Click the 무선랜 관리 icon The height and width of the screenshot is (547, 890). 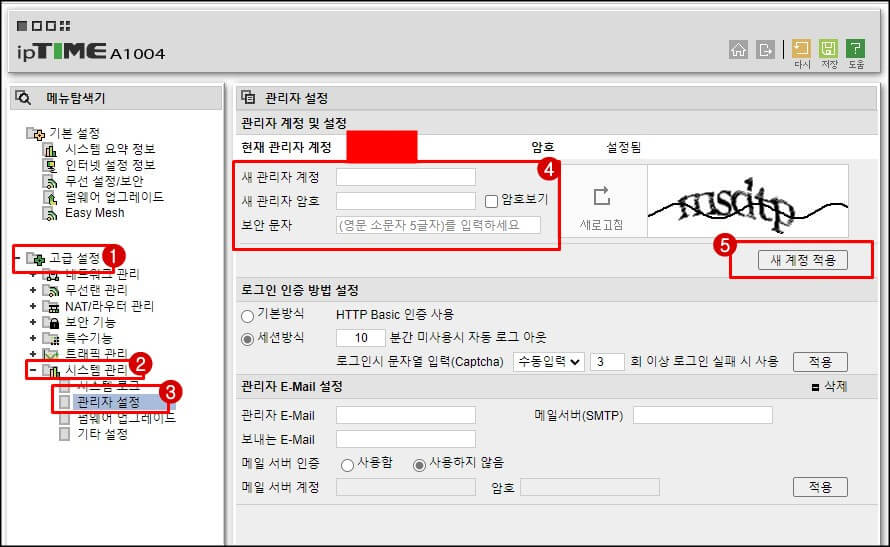(x=51, y=291)
